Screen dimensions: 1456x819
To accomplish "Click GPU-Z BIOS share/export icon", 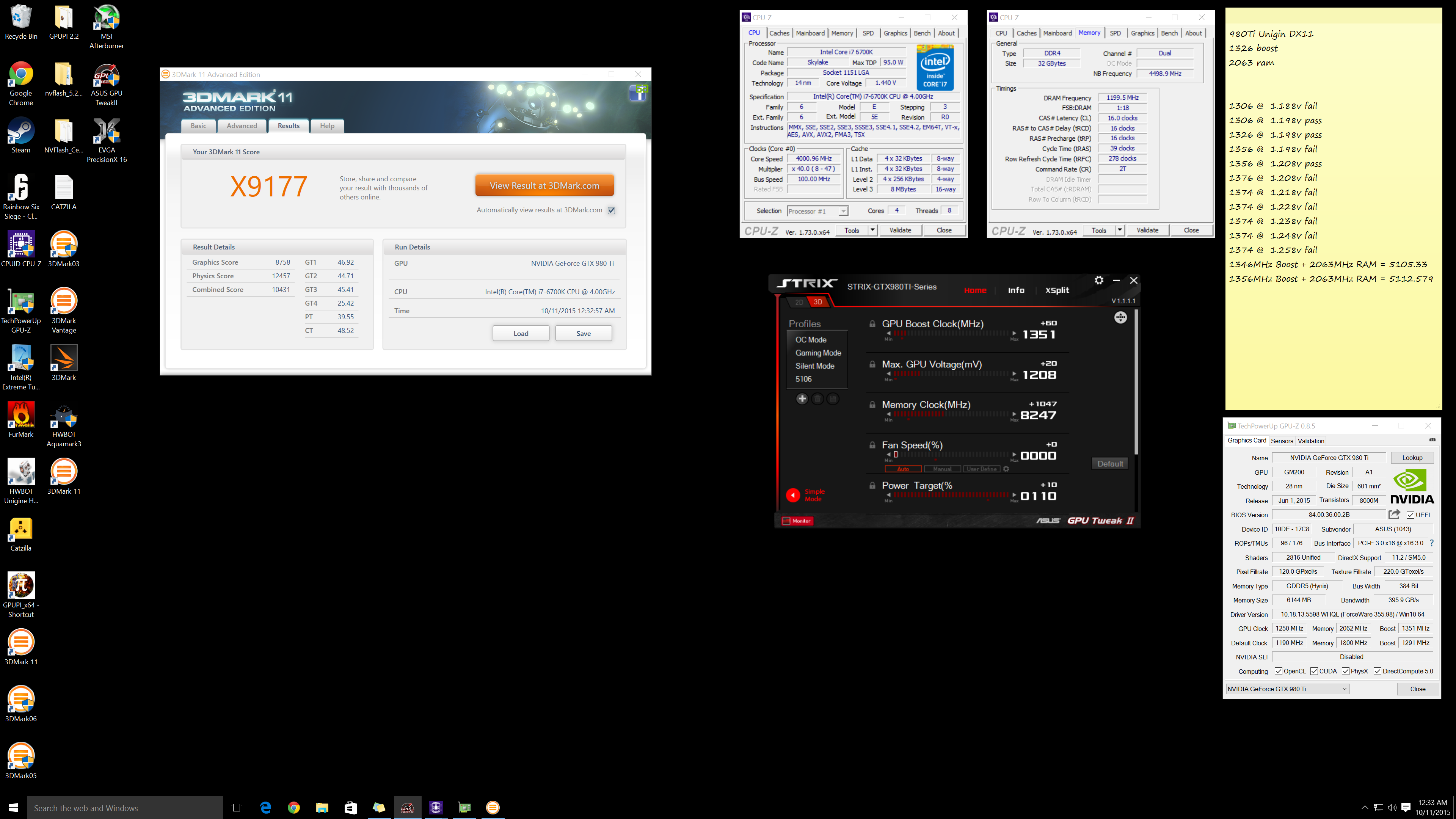I will tap(1395, 515).
